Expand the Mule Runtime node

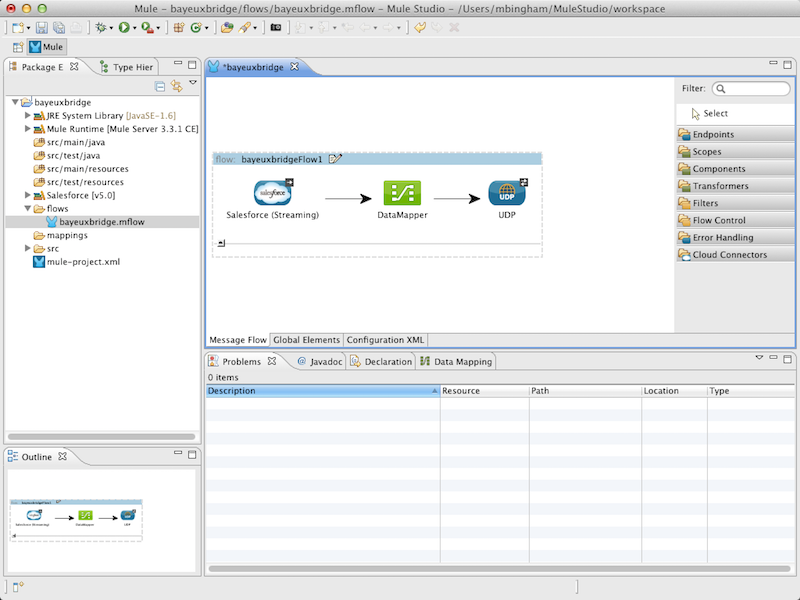pos(28,129)
